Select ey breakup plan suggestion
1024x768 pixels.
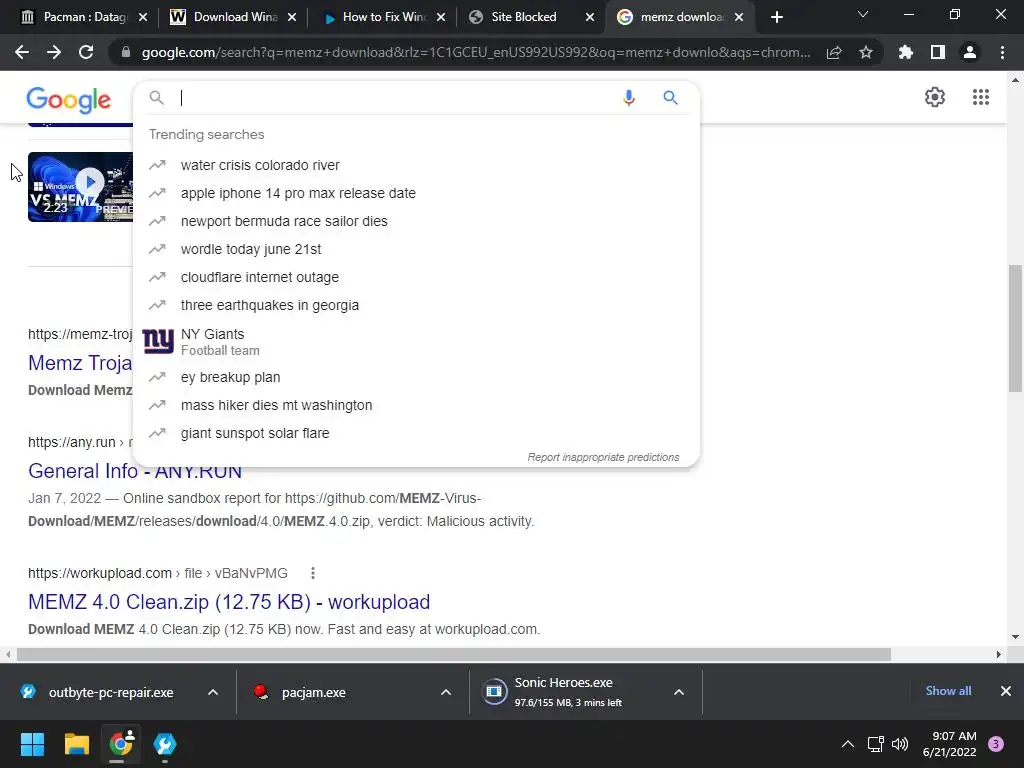[416, 377]
